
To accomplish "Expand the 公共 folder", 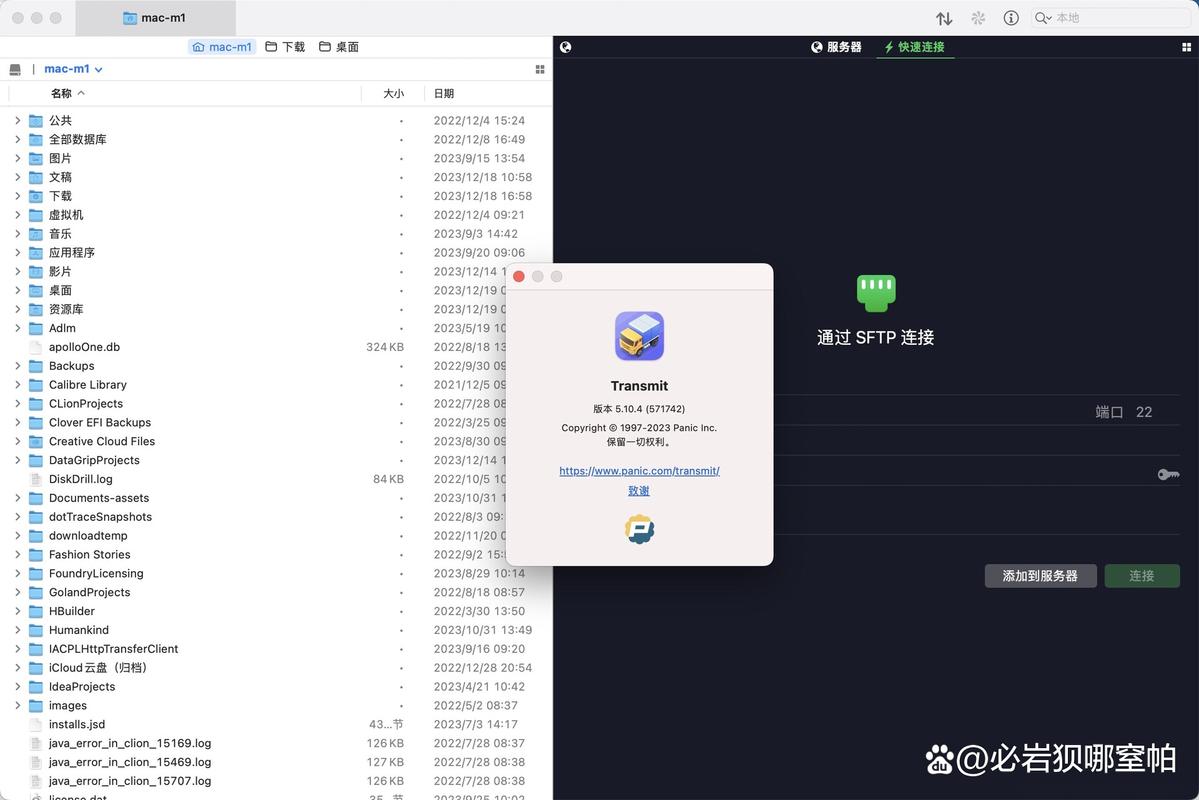I will click(x=18, y=120).
